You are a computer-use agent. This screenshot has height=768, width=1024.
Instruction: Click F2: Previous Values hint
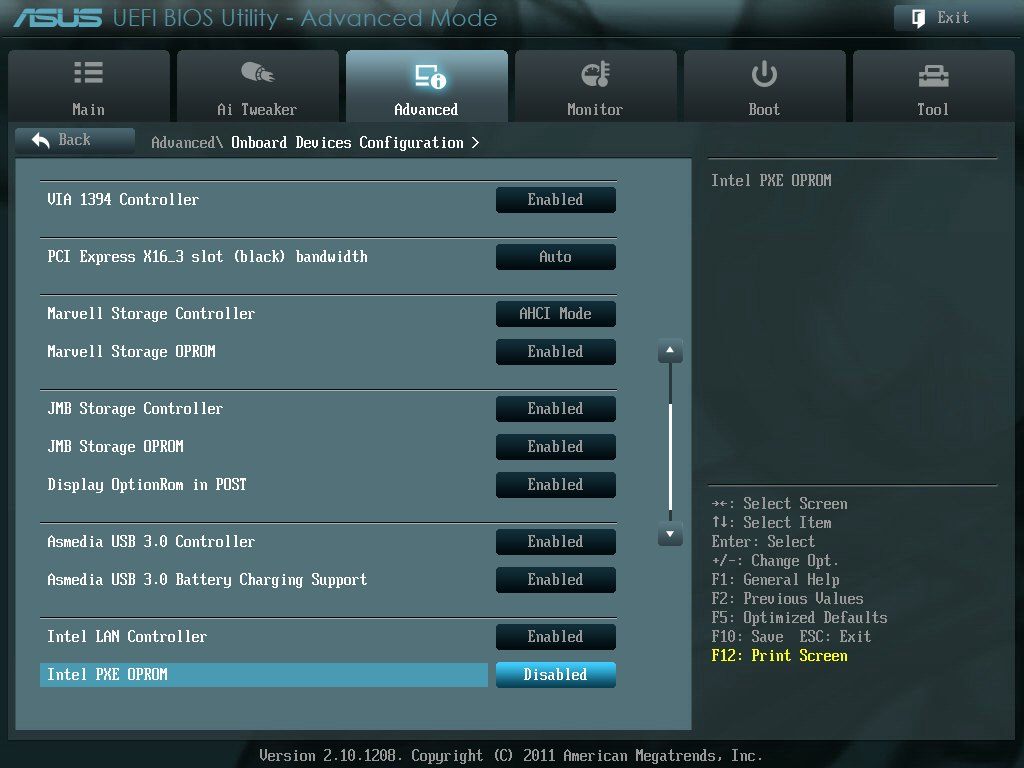click(x=787, y=599)
